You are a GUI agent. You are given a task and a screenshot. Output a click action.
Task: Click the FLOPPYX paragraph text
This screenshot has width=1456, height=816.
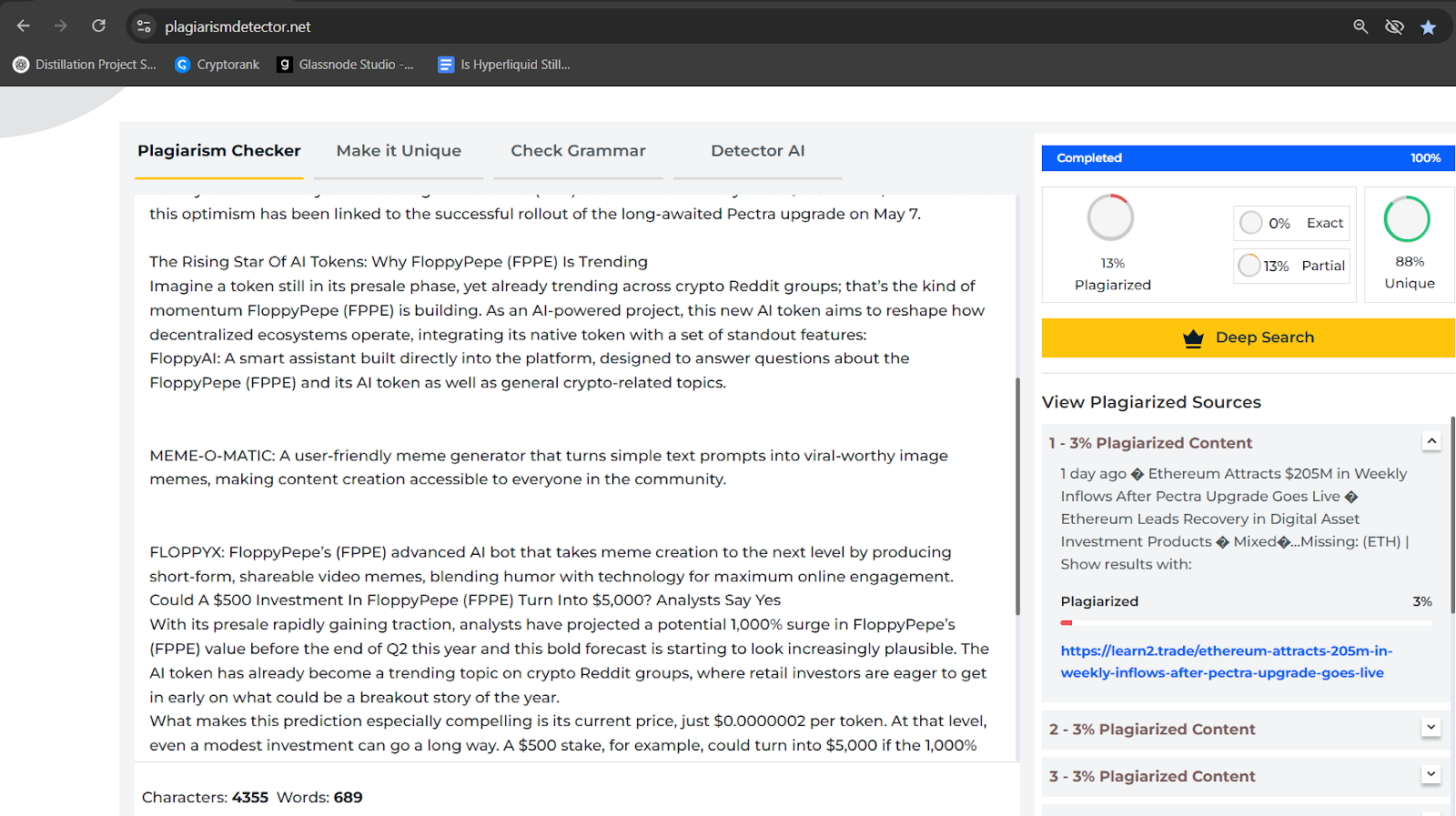coord(551,564)
